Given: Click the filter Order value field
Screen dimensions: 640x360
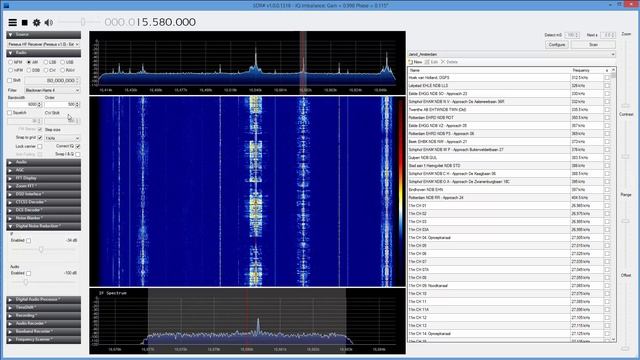Looking at the screenshot, I should [x=62, y=104].
